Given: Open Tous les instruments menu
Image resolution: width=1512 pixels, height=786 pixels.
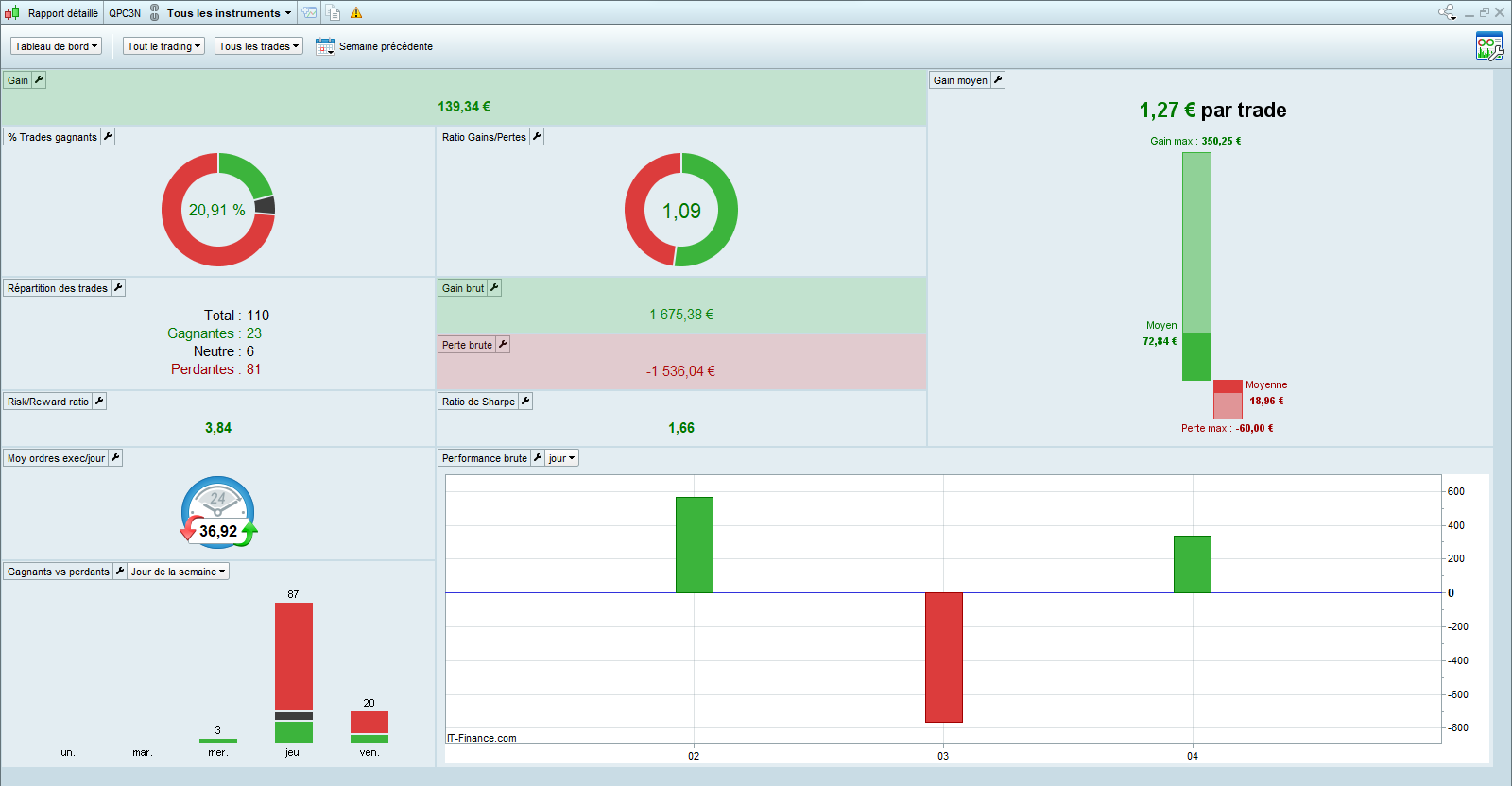Looking at the screenshot, I should pyautogui.click(x=229, y=13).
